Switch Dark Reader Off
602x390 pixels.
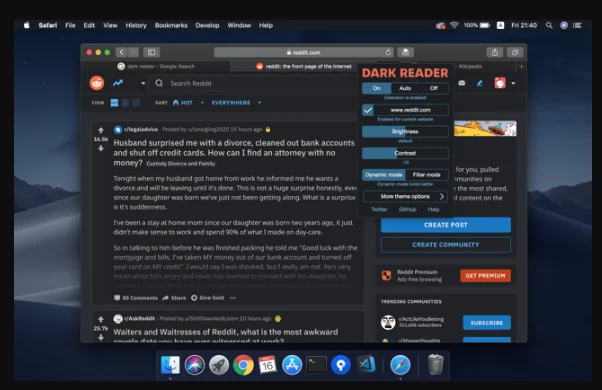(x=433, y=88)
